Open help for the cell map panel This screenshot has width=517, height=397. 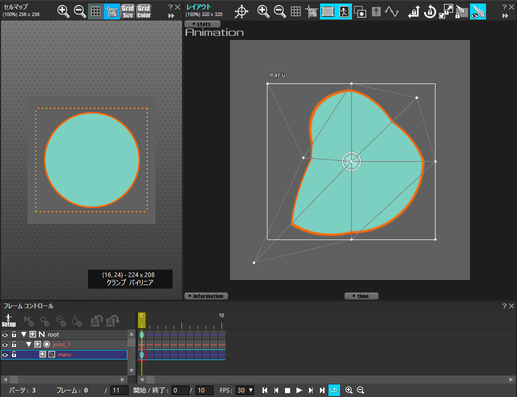click(x=170, y=7)
